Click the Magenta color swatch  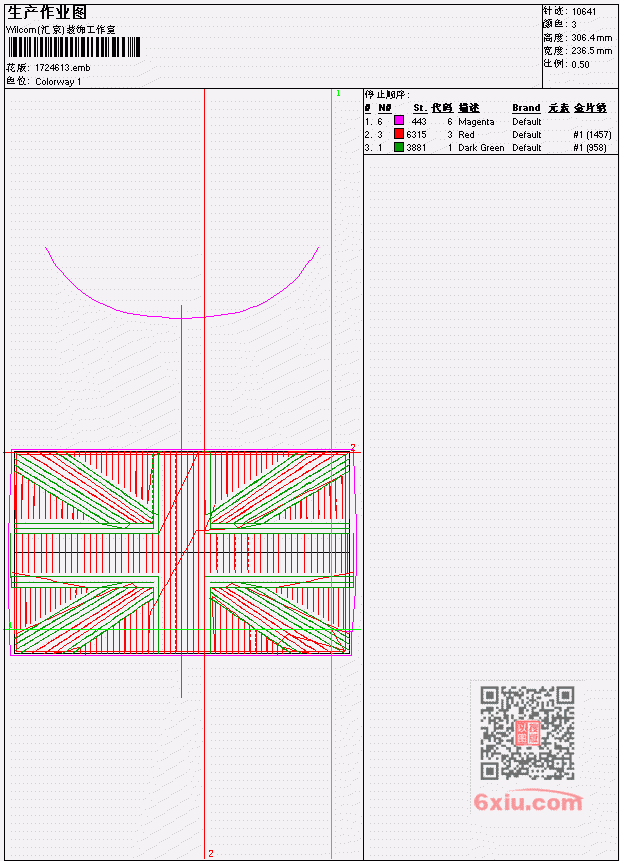[x=399, y=120]
